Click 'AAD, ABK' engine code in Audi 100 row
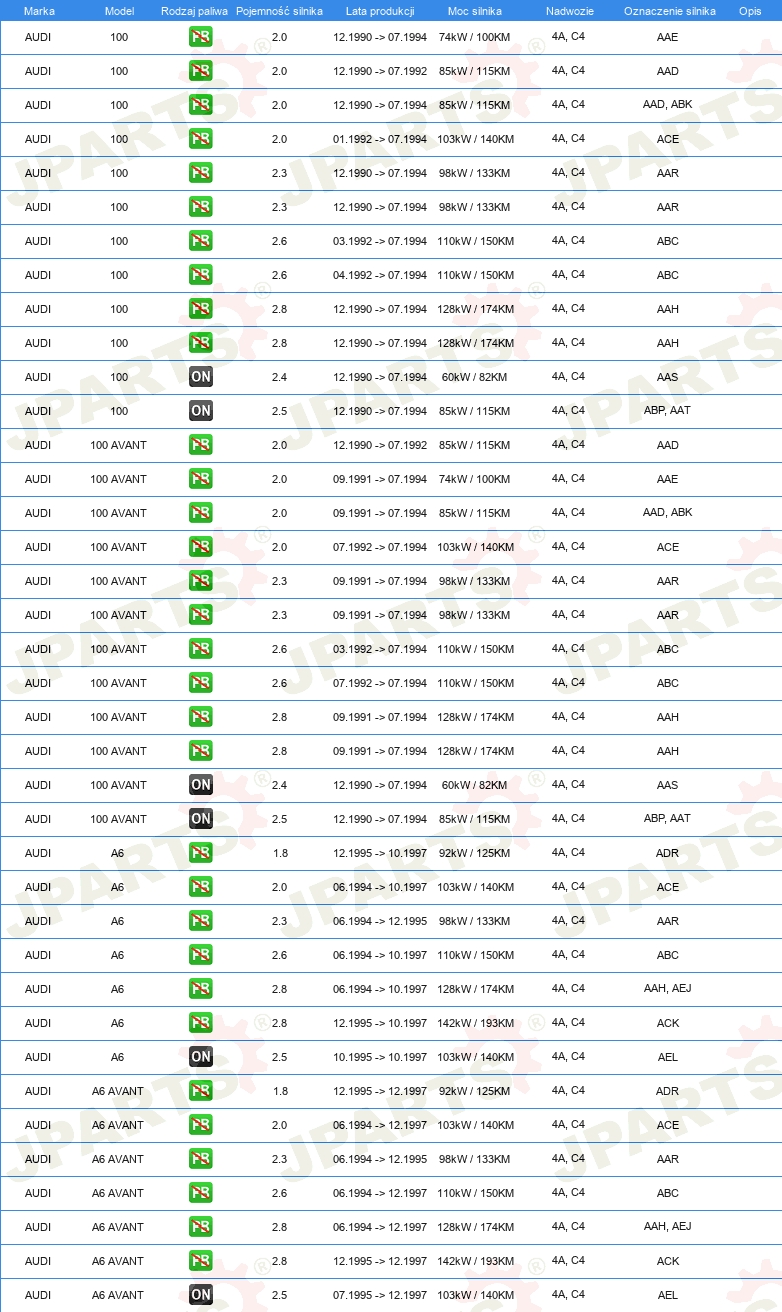This screenshot has height=1312, width=782. (x=667, y=104)
